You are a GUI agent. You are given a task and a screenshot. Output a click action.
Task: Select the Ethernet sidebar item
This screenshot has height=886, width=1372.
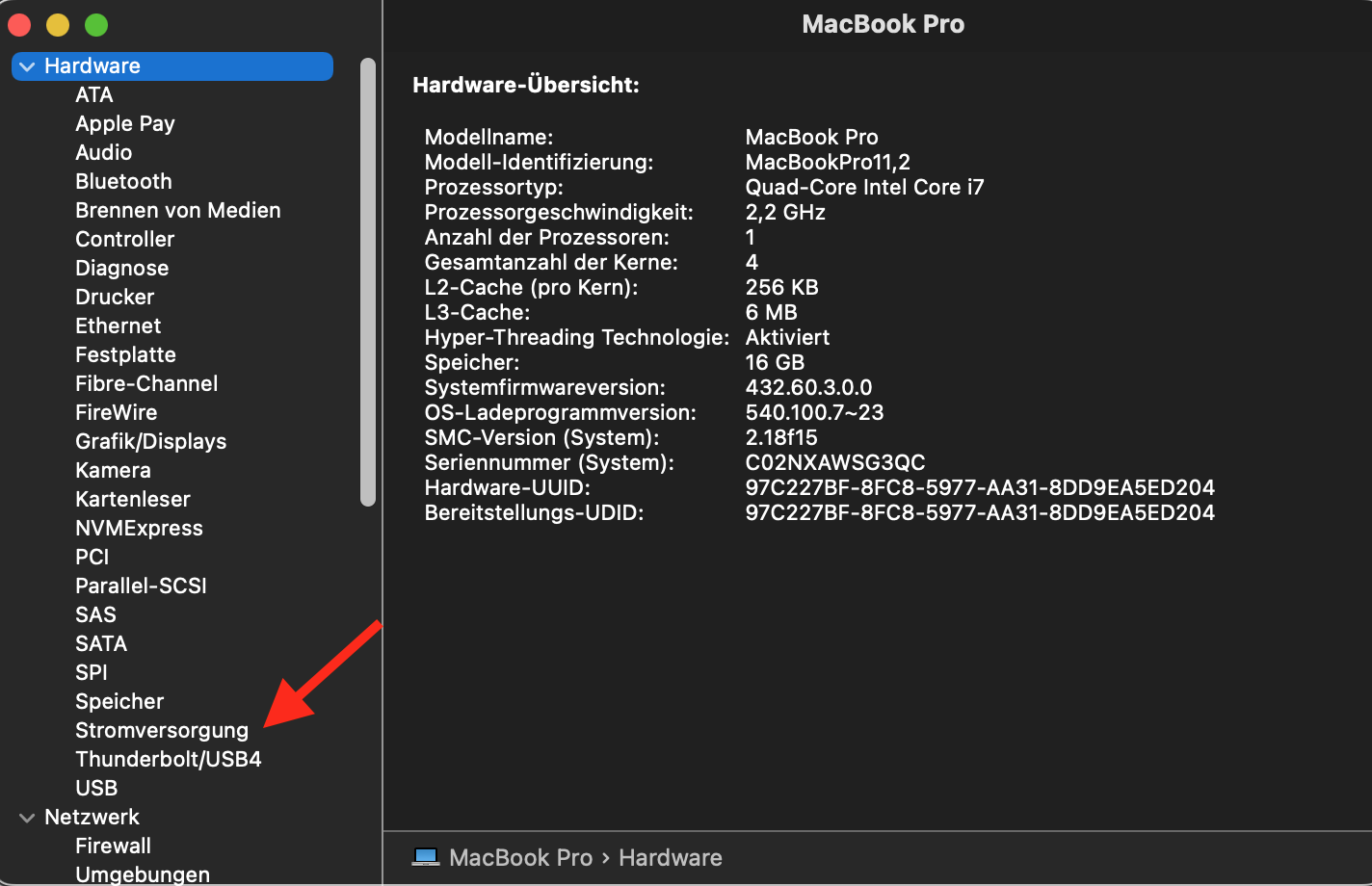click(118, 326)
